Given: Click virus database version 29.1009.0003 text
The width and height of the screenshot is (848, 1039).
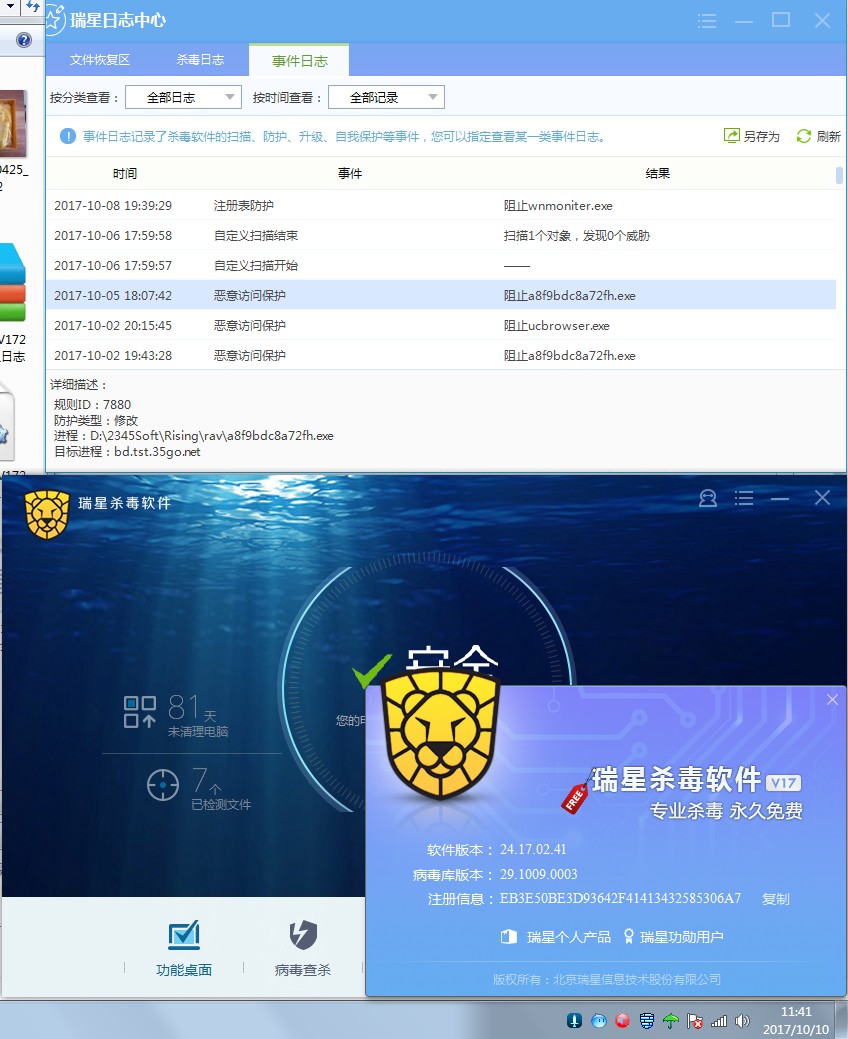Looking at the screenshot, I should (x=539, y=874).
